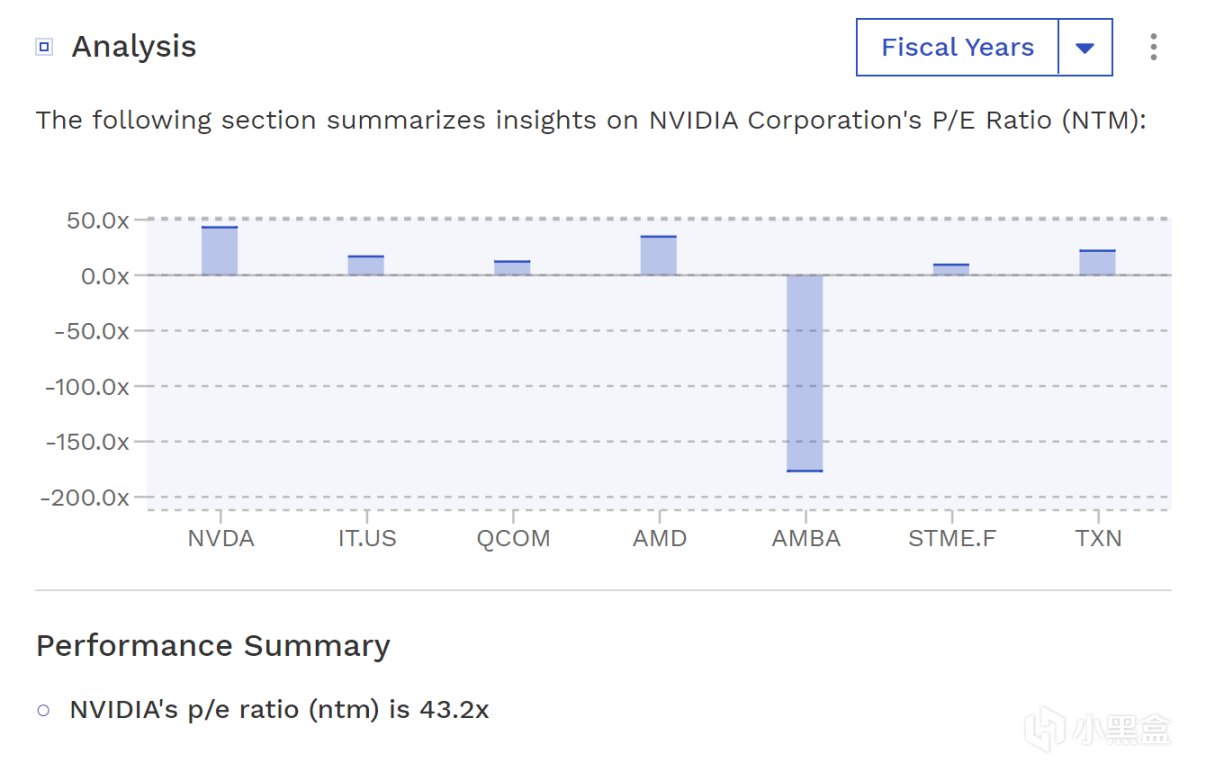Click the negative AMBA bar
This screenshot has height=772, width=1206.
pyautogui.click(x=805, y=372)
